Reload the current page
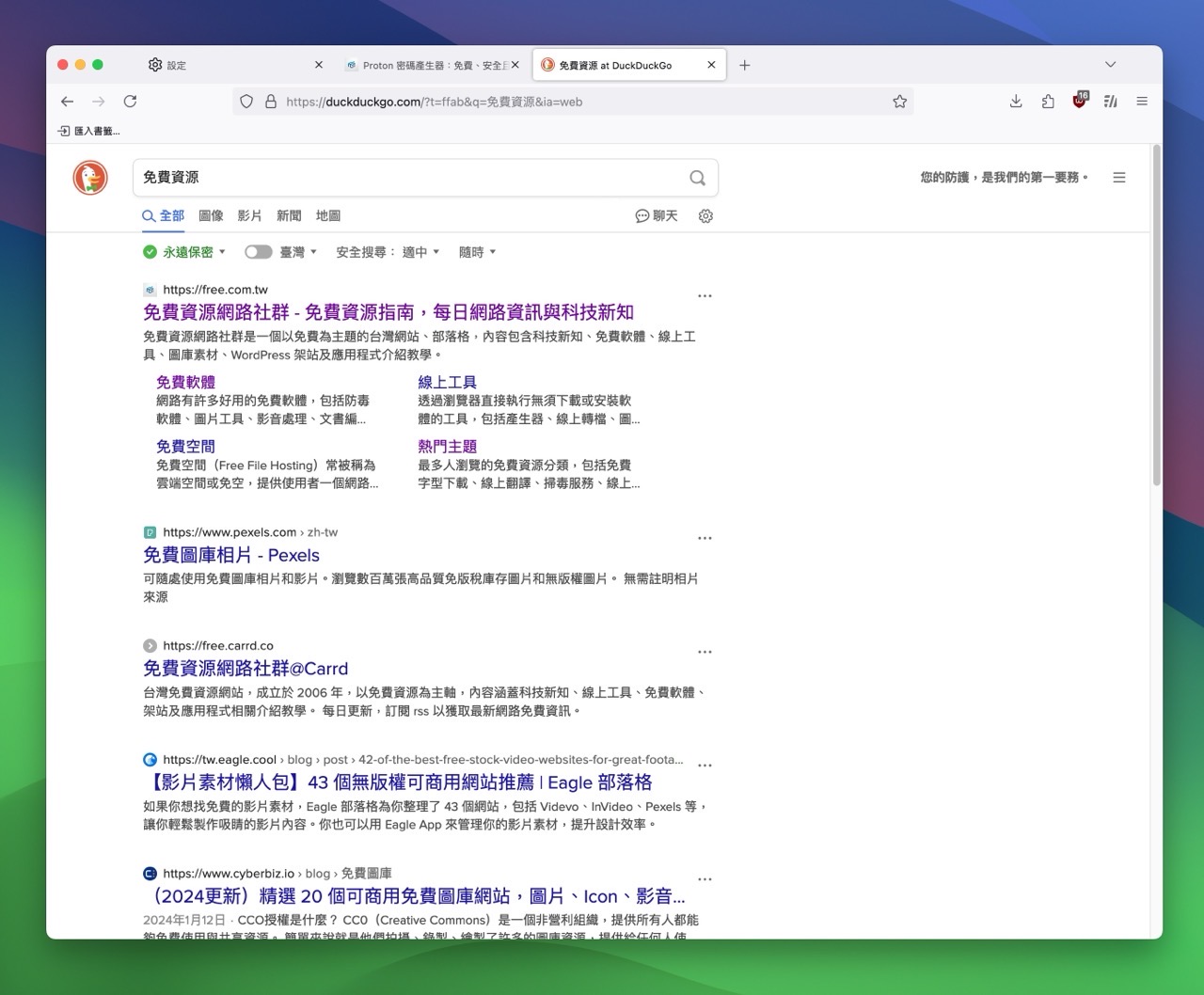 pos(131,102)
